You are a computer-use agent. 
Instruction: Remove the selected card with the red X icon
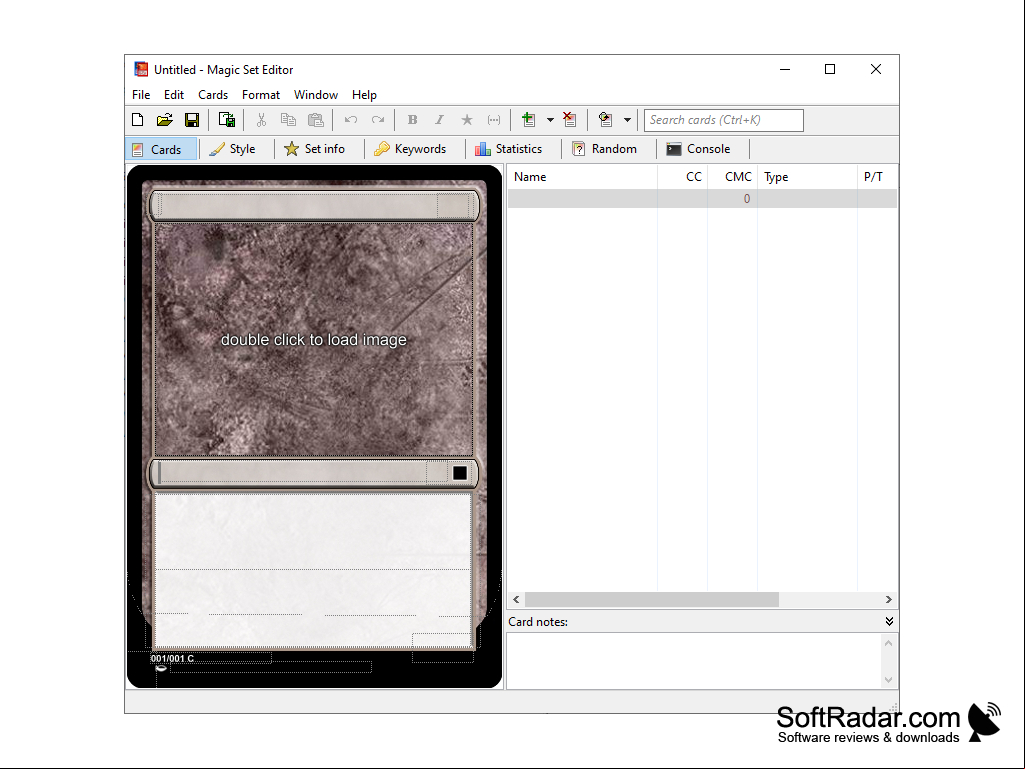[x=569, y=120]
